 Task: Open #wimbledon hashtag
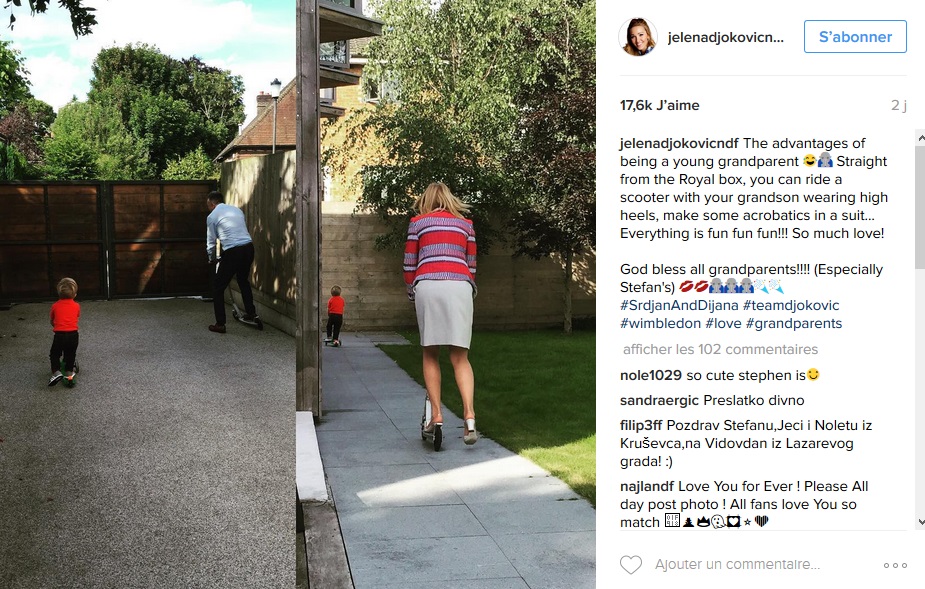pos(660,323)
